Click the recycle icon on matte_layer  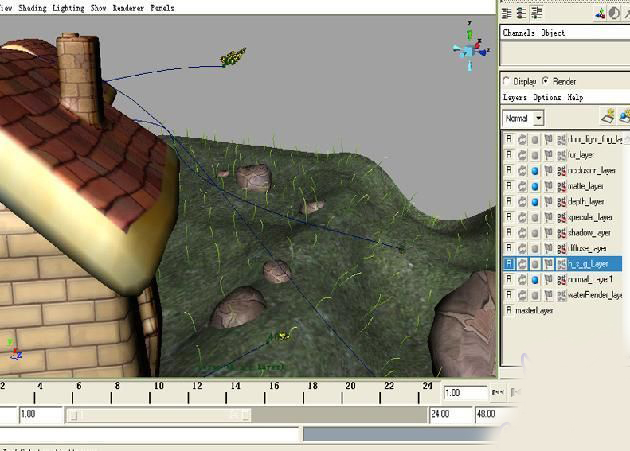[x=522, y=186]
